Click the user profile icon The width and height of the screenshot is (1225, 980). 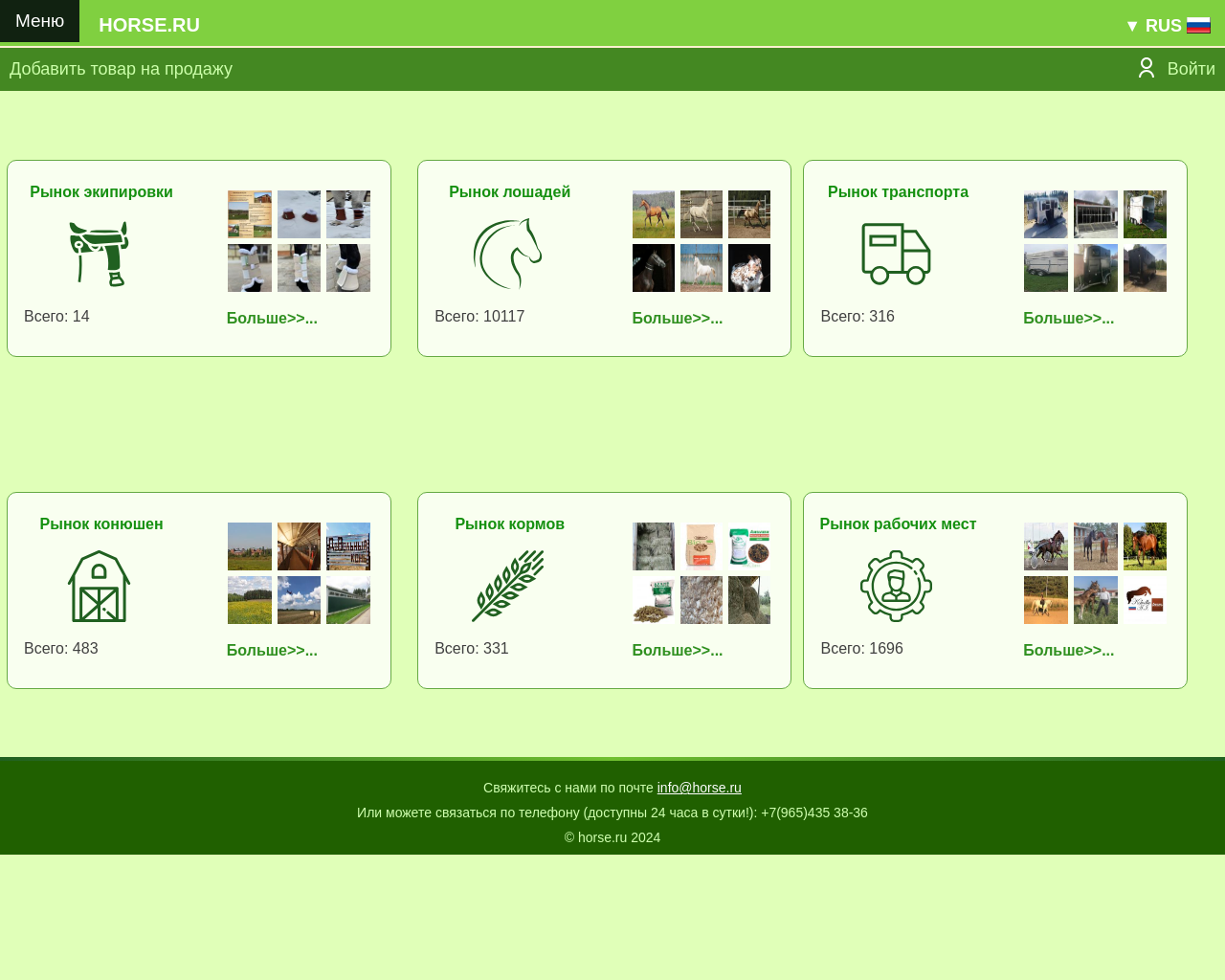tap(1146, 68)
